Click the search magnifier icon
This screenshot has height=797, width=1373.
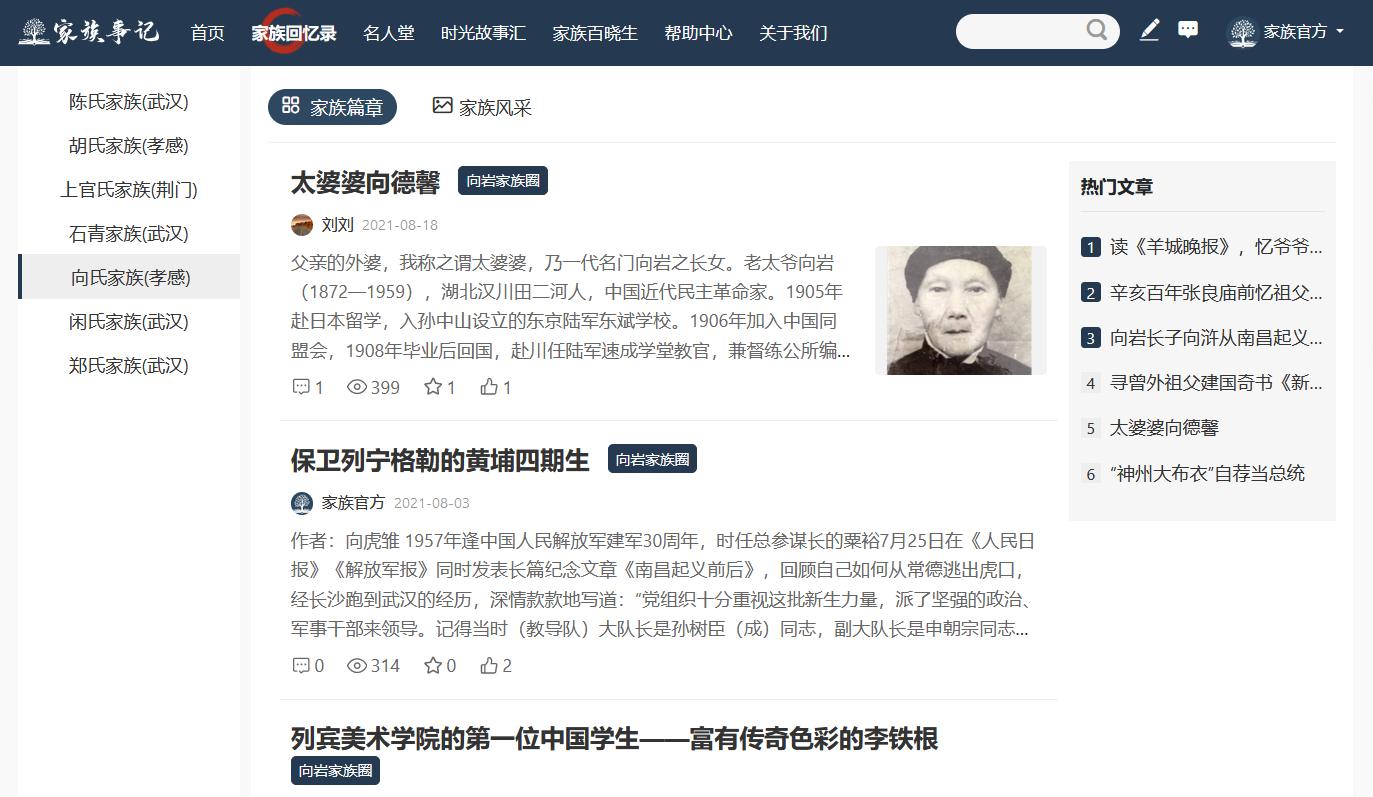1097,30
